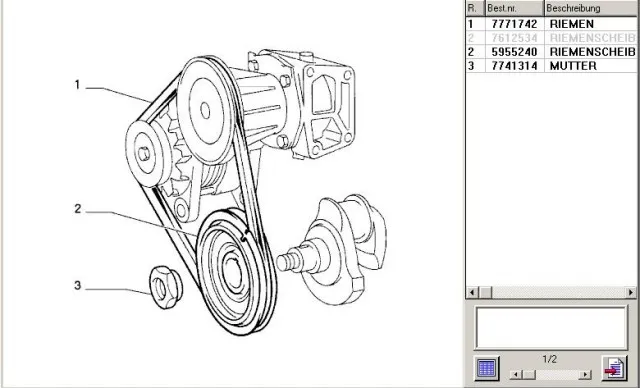Go to previous page using pager left arrow
Screen dimensions: 640x388
(x=516, y=374)
